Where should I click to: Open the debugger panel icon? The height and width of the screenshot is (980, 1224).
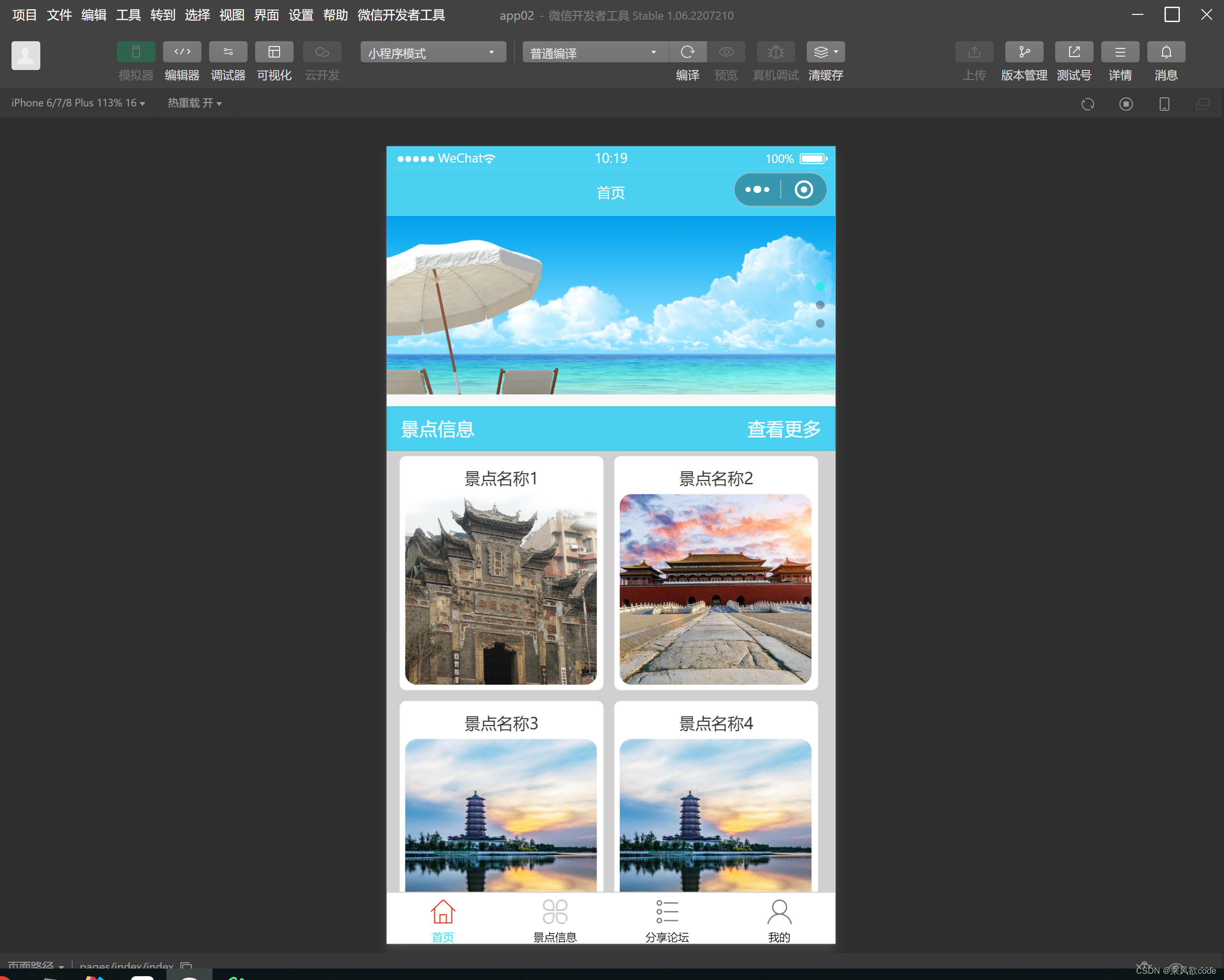(x=228, y=52)
